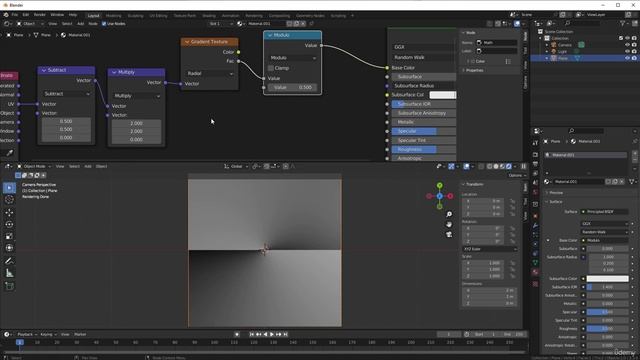The width and height of the screenshot is (640, 360).
Task: Expand the Preview panel in material properties
Action: tap(556, 193)
